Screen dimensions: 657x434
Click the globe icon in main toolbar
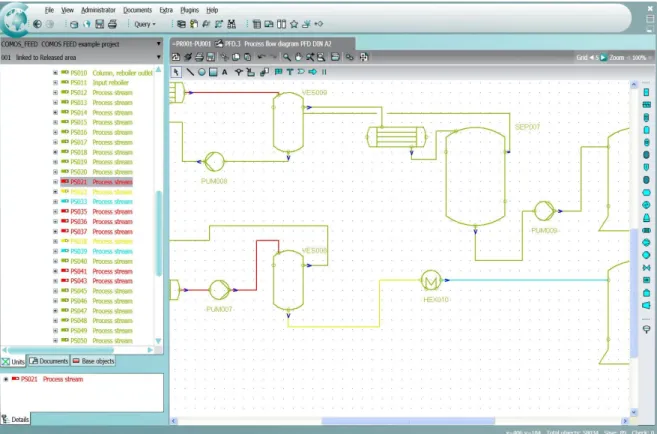tap(87, 24)
